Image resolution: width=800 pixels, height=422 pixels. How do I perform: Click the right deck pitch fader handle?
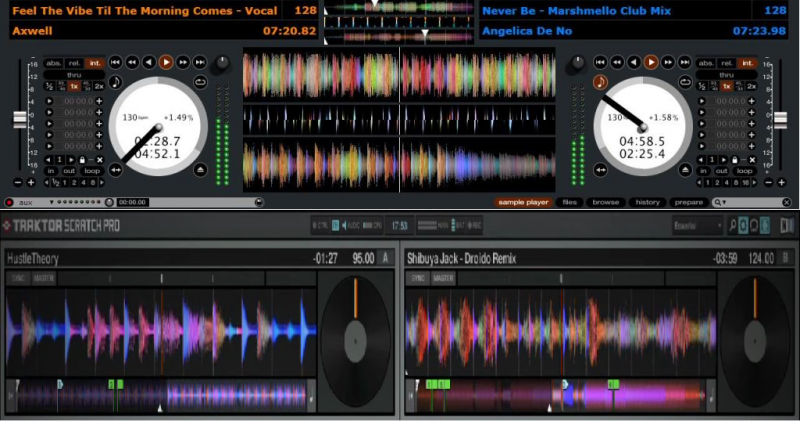pos(781,119)
